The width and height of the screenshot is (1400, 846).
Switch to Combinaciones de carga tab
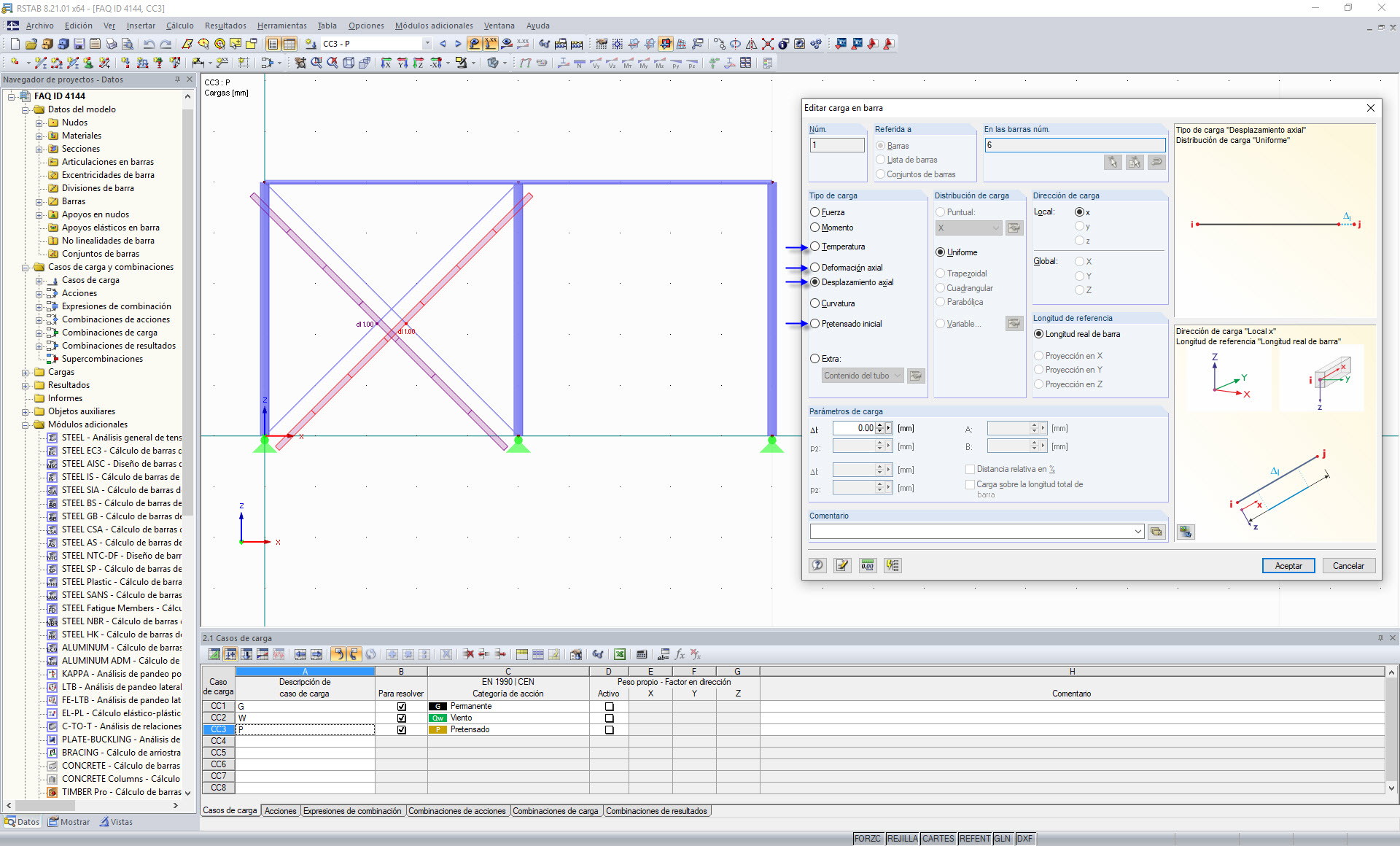555,811
